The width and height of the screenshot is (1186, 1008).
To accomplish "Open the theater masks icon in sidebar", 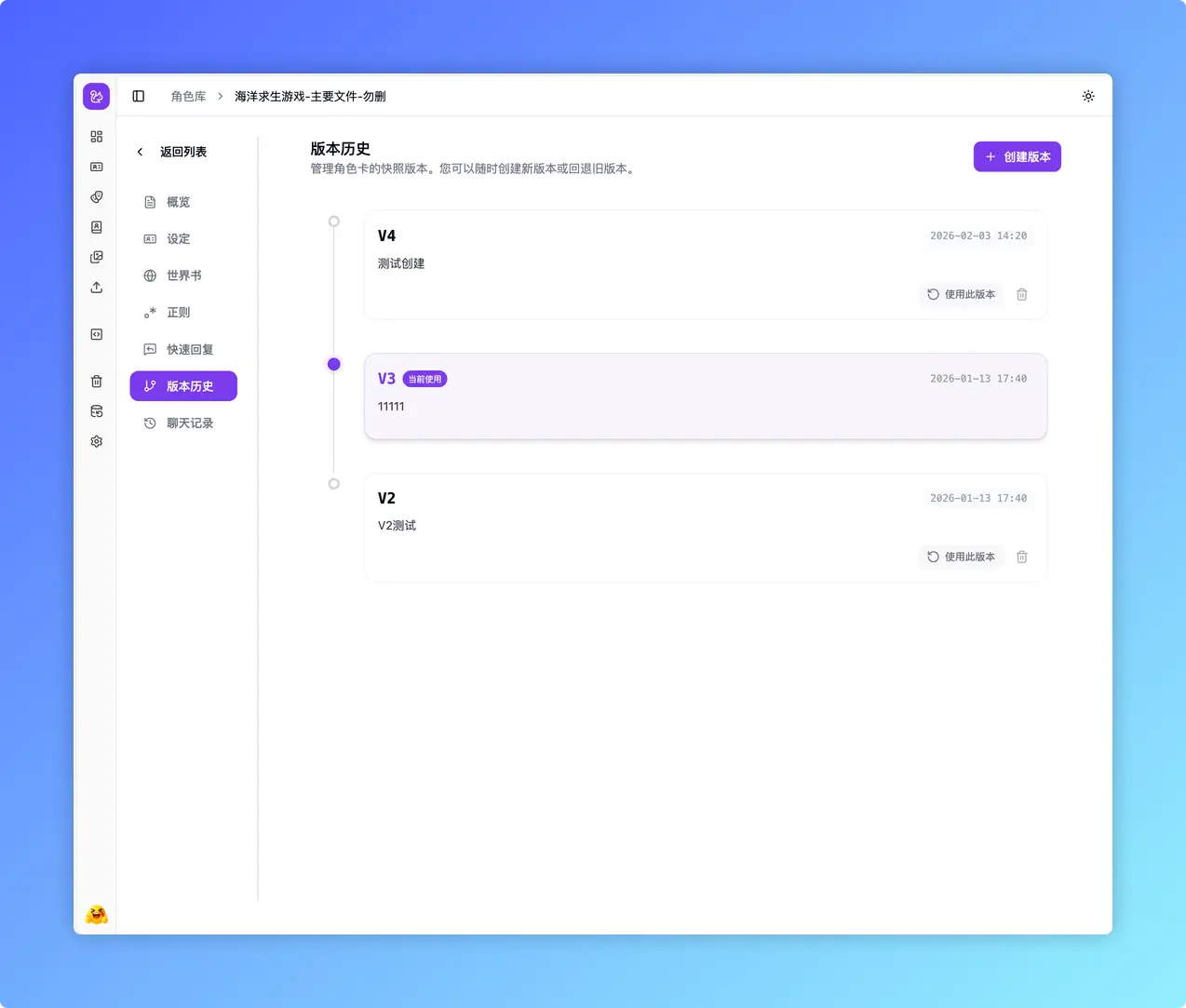I will (x=96, y=197).
